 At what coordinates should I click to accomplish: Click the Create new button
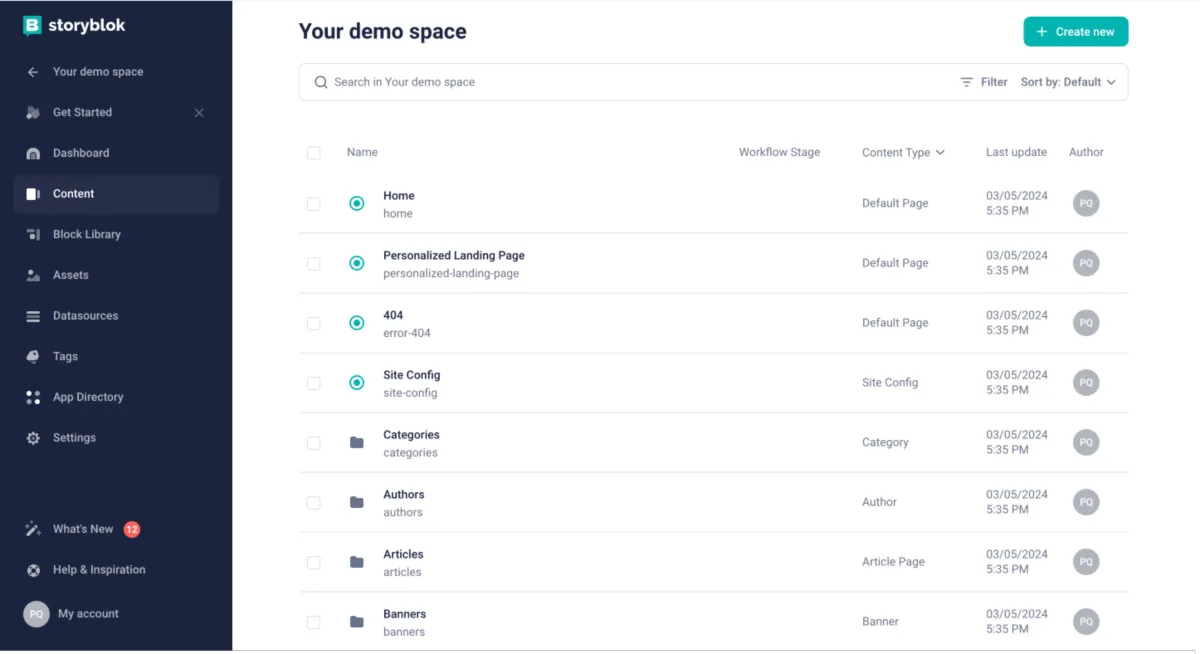point(1075,32)
